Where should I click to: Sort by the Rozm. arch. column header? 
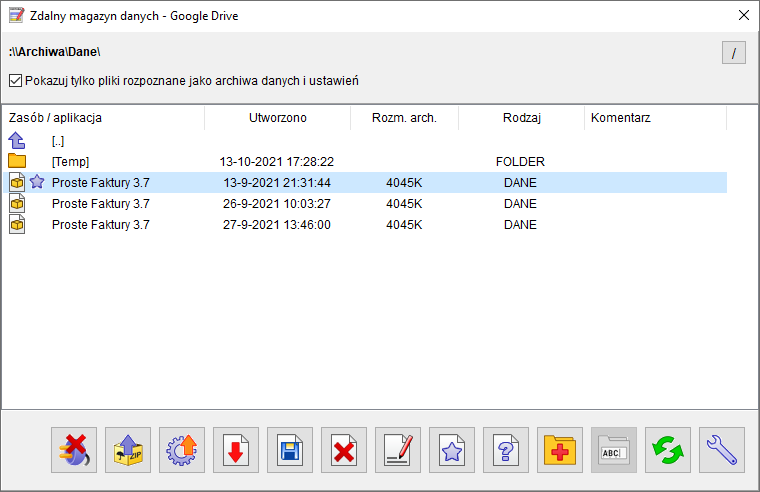[x=404, y=118]
